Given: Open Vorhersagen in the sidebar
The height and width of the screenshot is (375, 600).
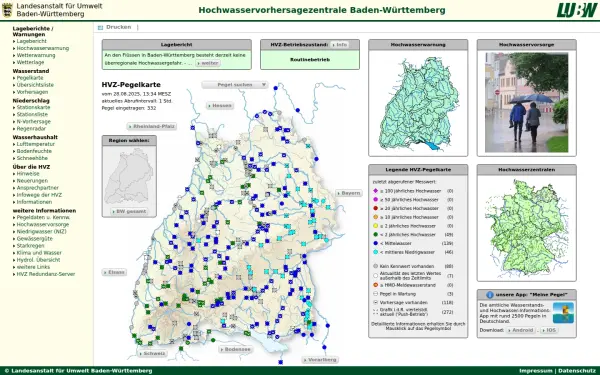Looking at the screenshot, I should pyautogui.click(x=33, y=92).
